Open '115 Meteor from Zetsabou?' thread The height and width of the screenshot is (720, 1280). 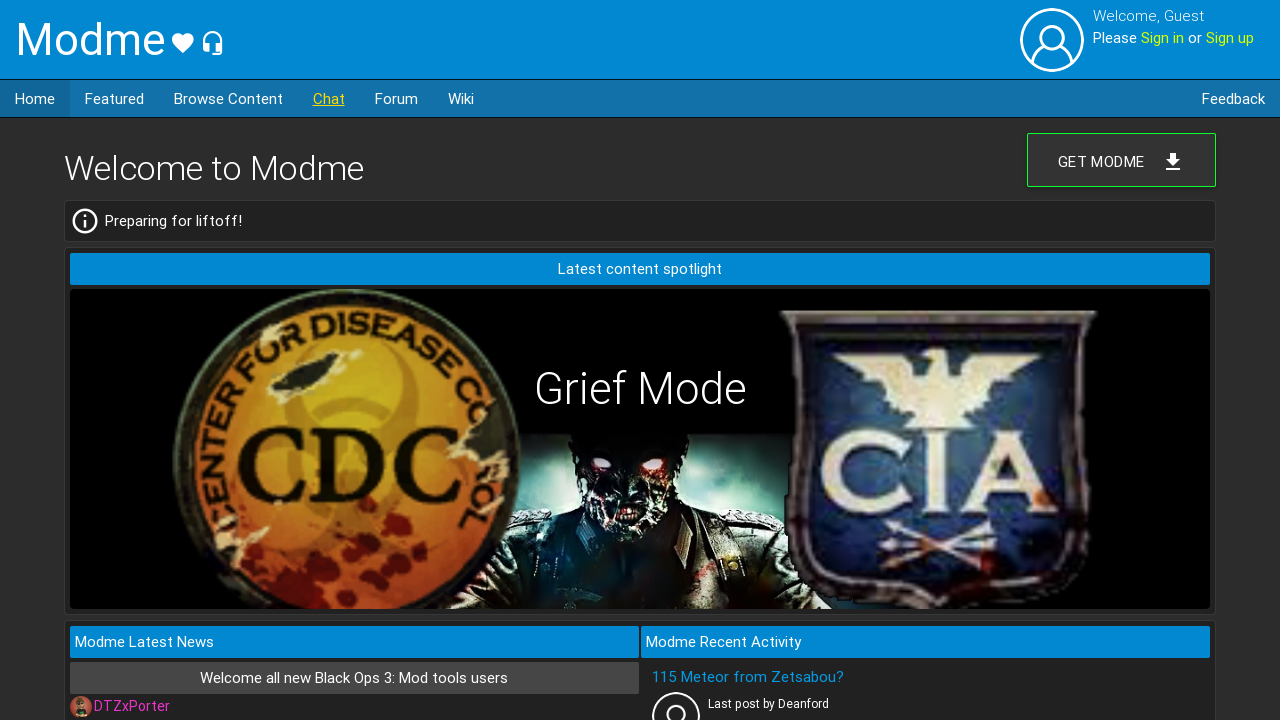[748, 677]
